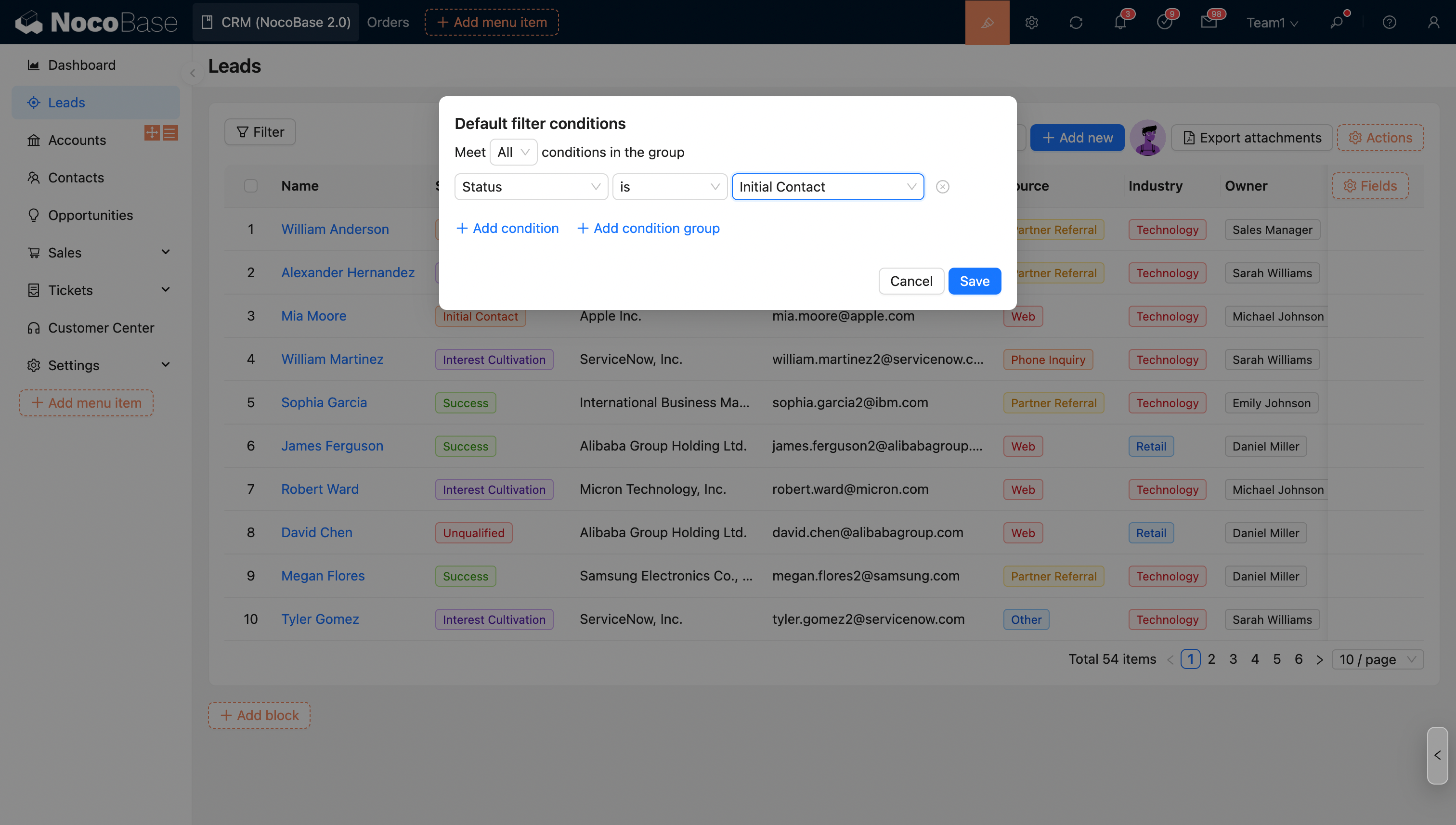Open the Opportunities sidebar item

click(x=90, y=215)
